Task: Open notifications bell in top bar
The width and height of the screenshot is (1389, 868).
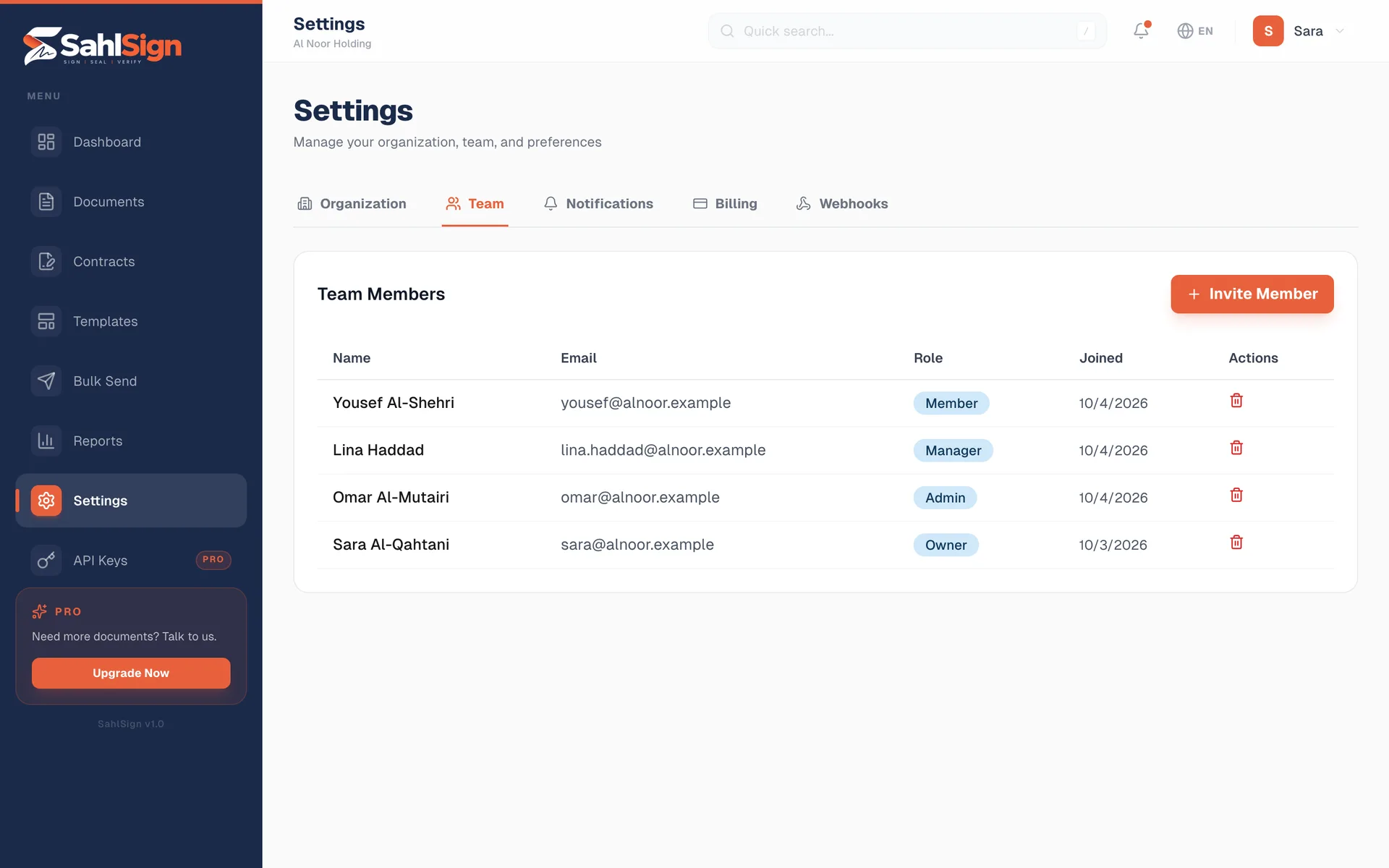Action: [1141, 30]
